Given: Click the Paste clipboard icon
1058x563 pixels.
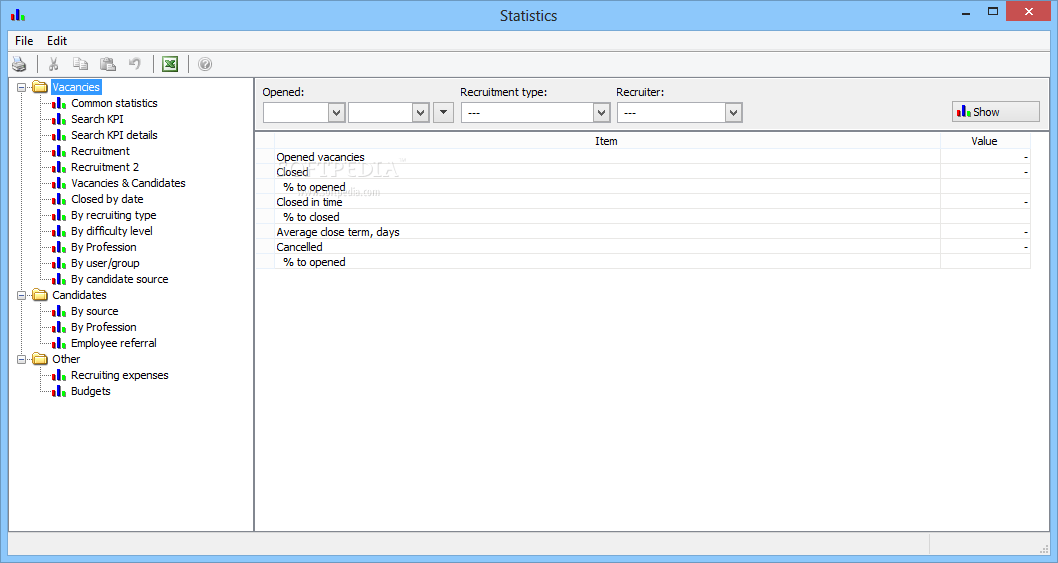Looking at the screenshot, I should click(x=108, y=64).
